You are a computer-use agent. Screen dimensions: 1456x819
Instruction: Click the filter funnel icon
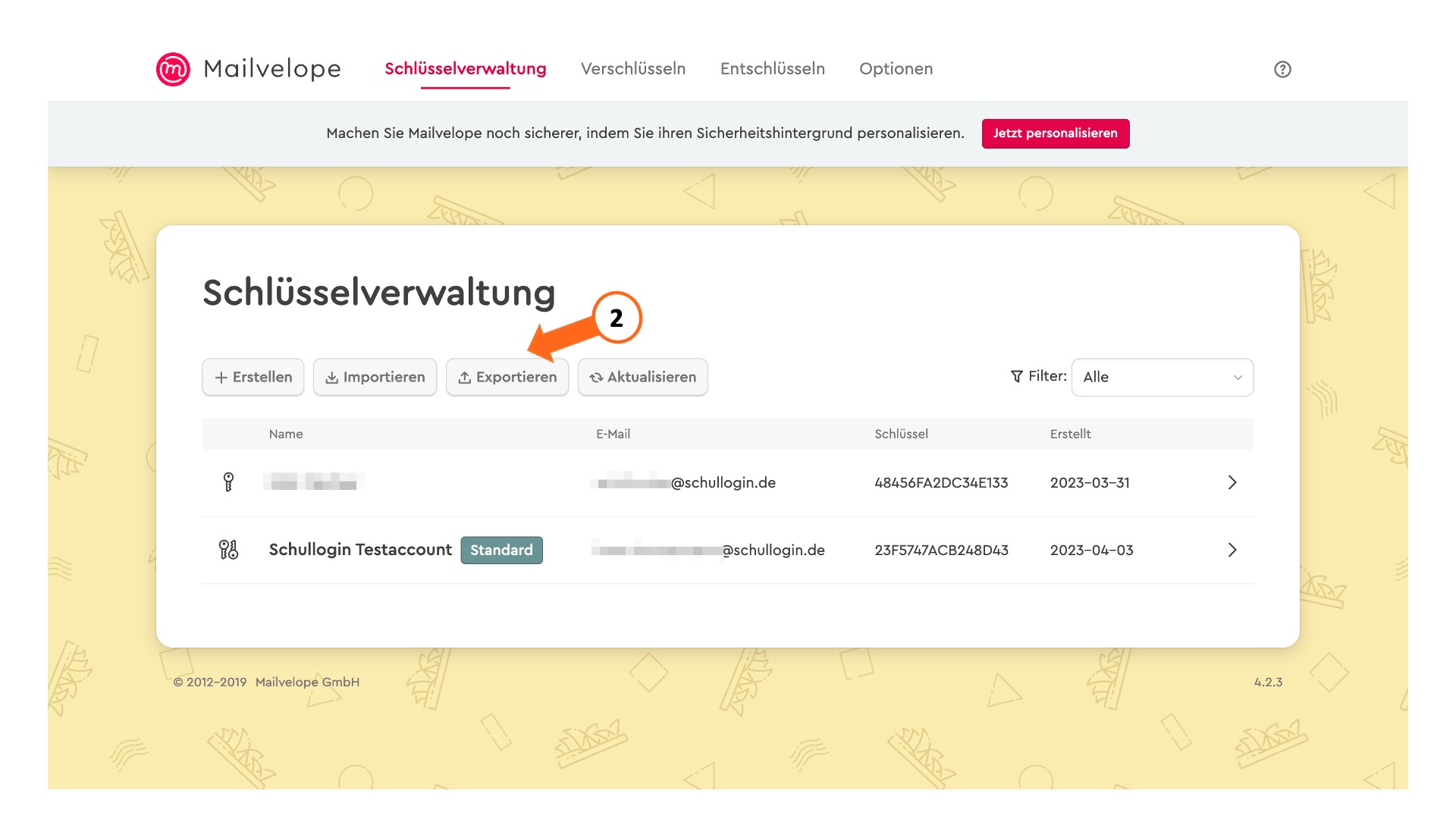[x=1017, y=376]
